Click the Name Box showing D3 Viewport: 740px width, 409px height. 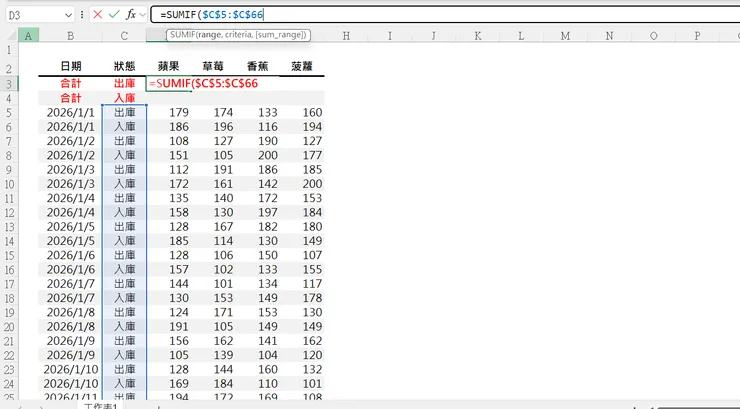click(x=35, y=15)
